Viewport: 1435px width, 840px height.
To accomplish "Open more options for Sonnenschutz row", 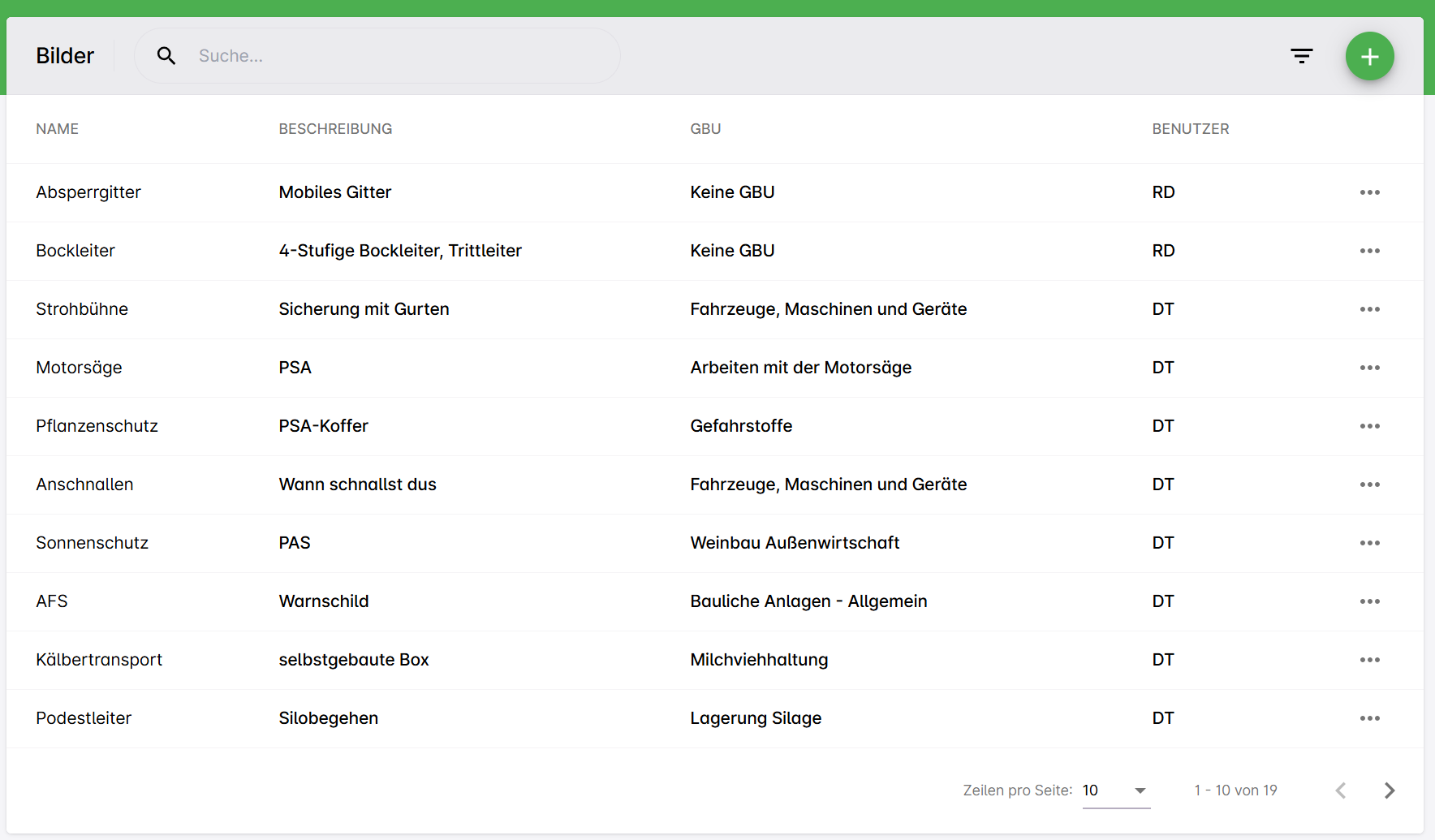I will pyautogui.click(x=1369, y=543).
